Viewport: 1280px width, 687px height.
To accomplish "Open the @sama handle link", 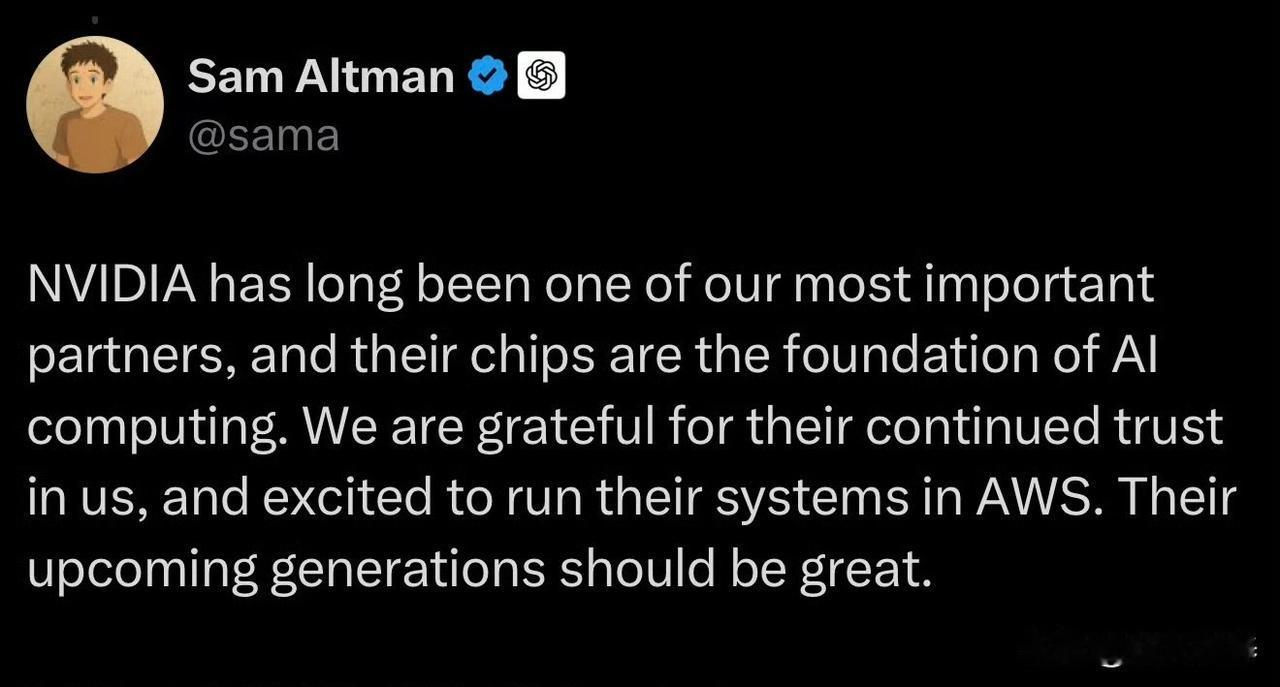I will [x=264, y=135].
